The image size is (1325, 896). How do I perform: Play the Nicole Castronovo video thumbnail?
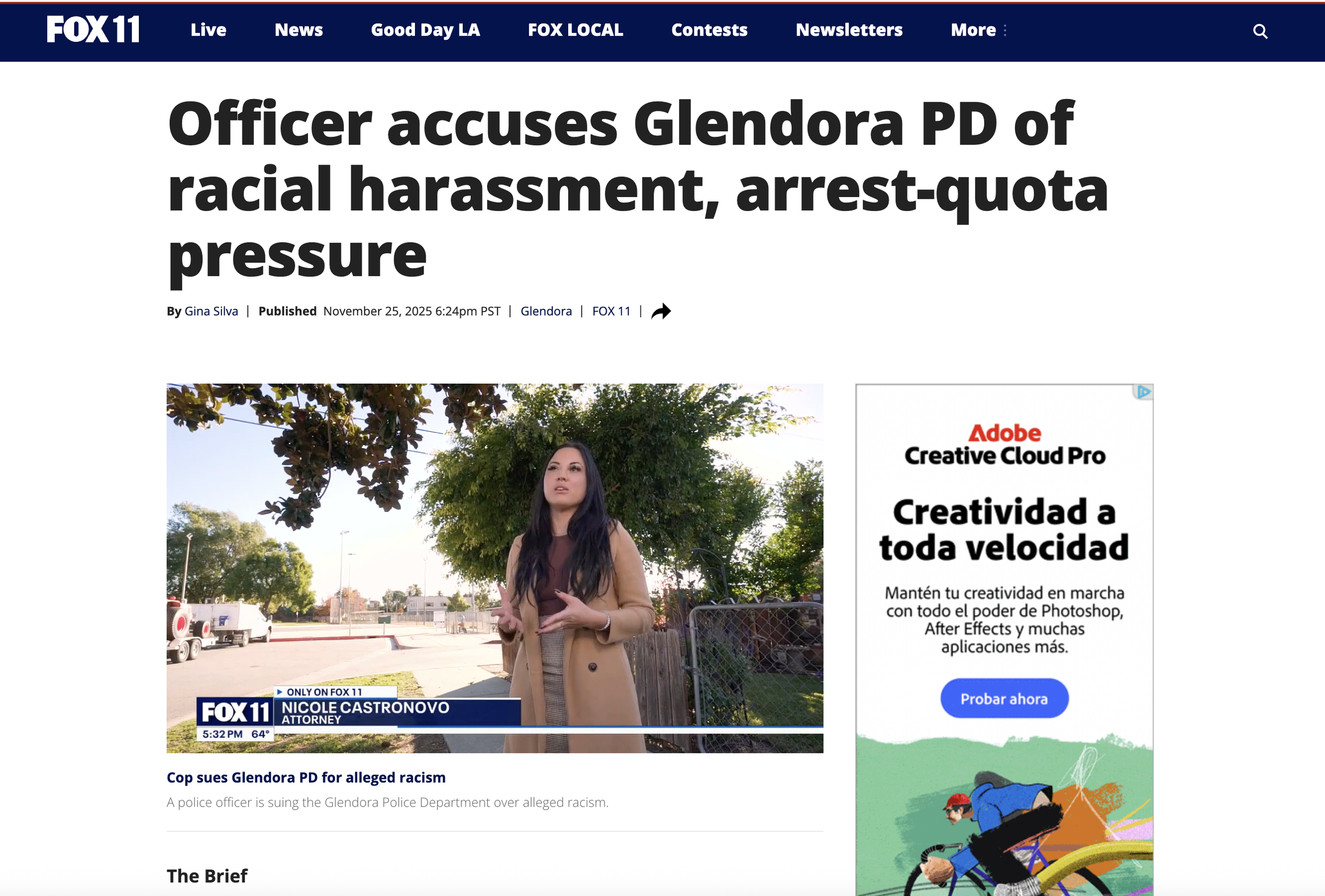pyautogui.click(x=495, y=568)
